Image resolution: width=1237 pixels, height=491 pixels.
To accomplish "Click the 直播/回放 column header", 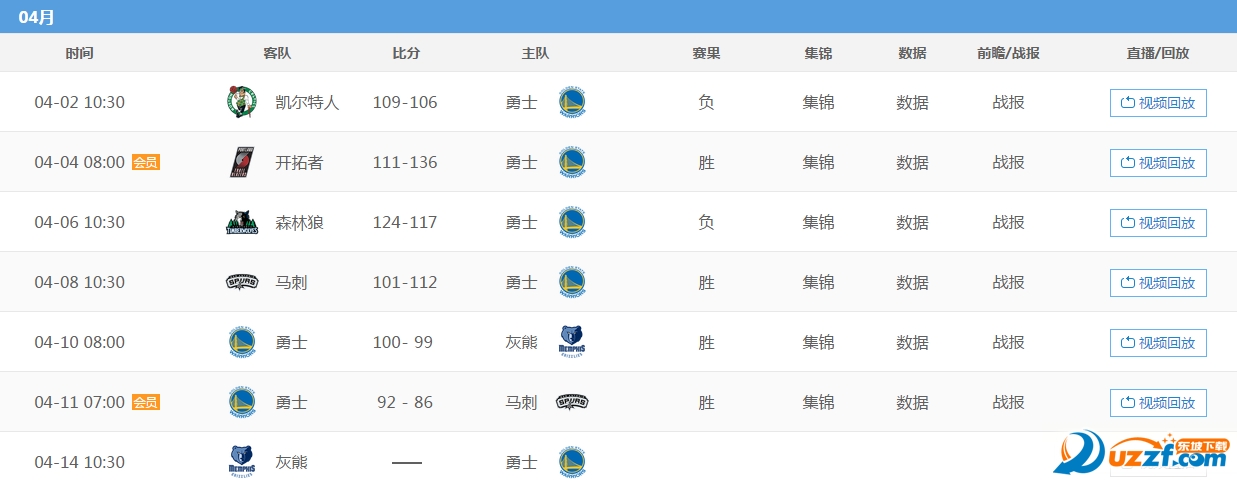I will point(1158,53).
